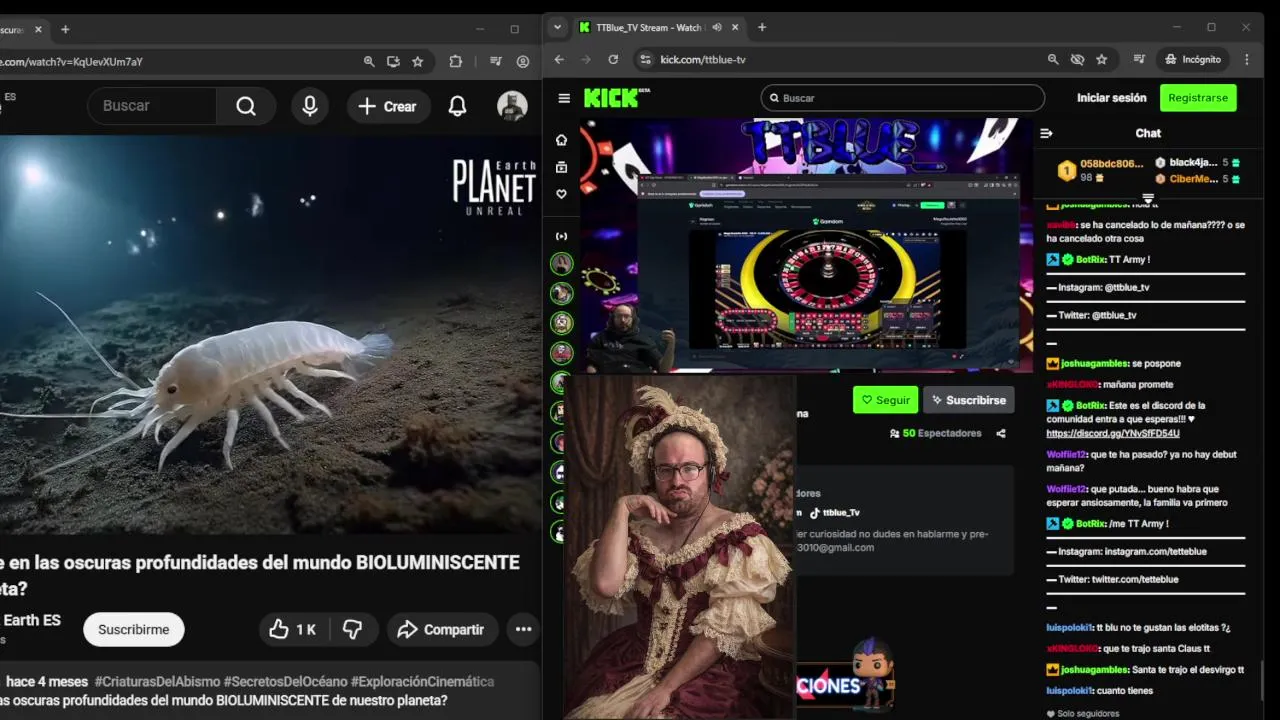Click black4ja in the chat leaderboard

click(x=1194, y=163)
